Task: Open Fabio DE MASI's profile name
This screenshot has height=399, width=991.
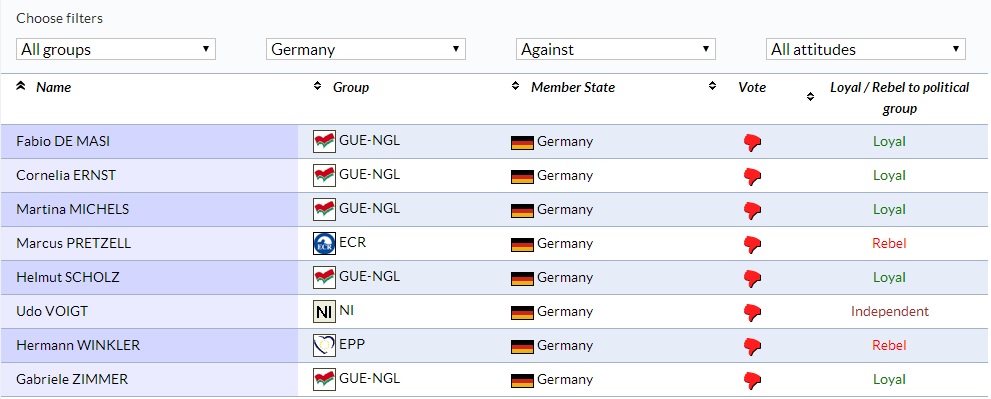Action: [x=63, y=142]
